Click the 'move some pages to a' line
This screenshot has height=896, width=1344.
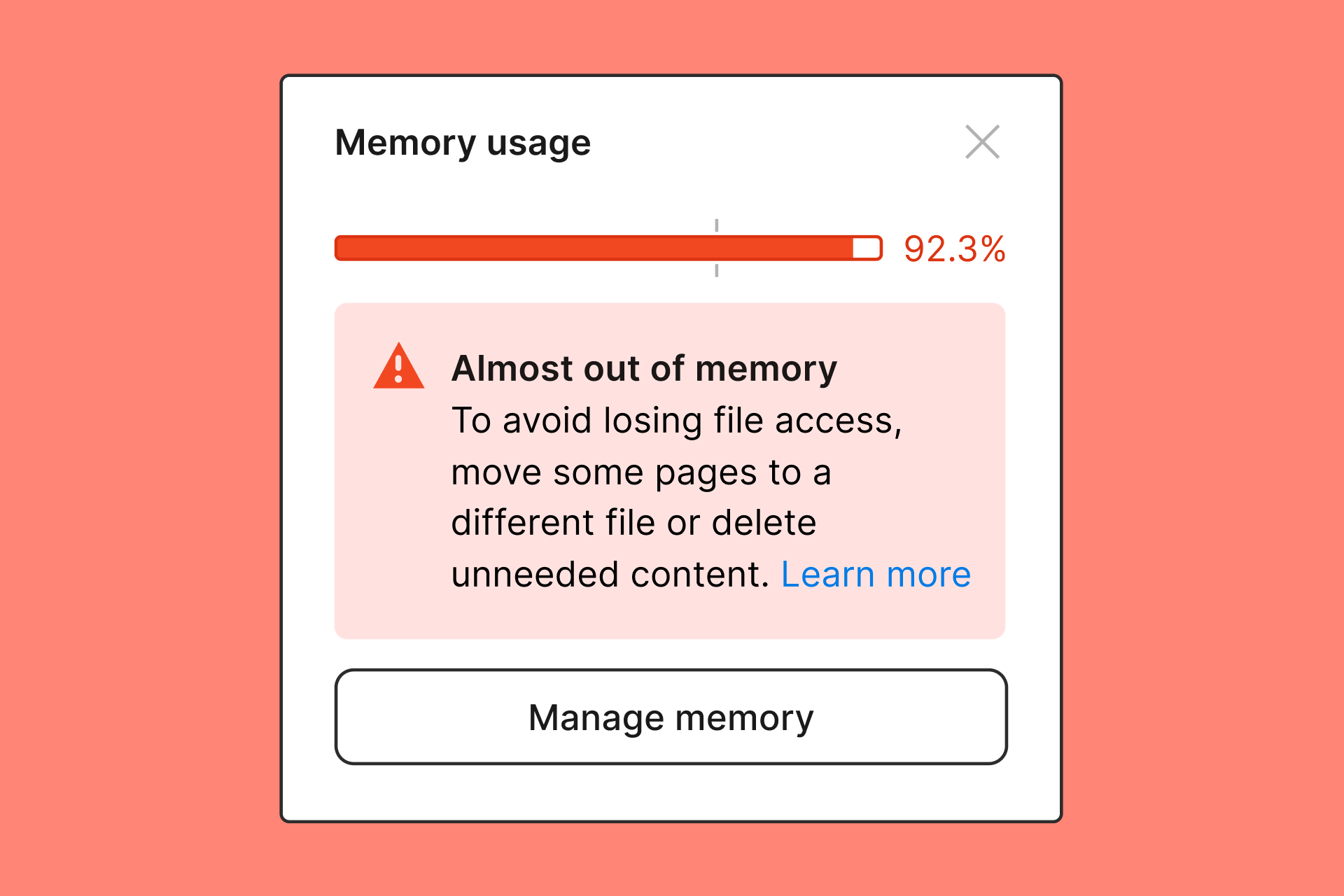(x=641, y=472)
